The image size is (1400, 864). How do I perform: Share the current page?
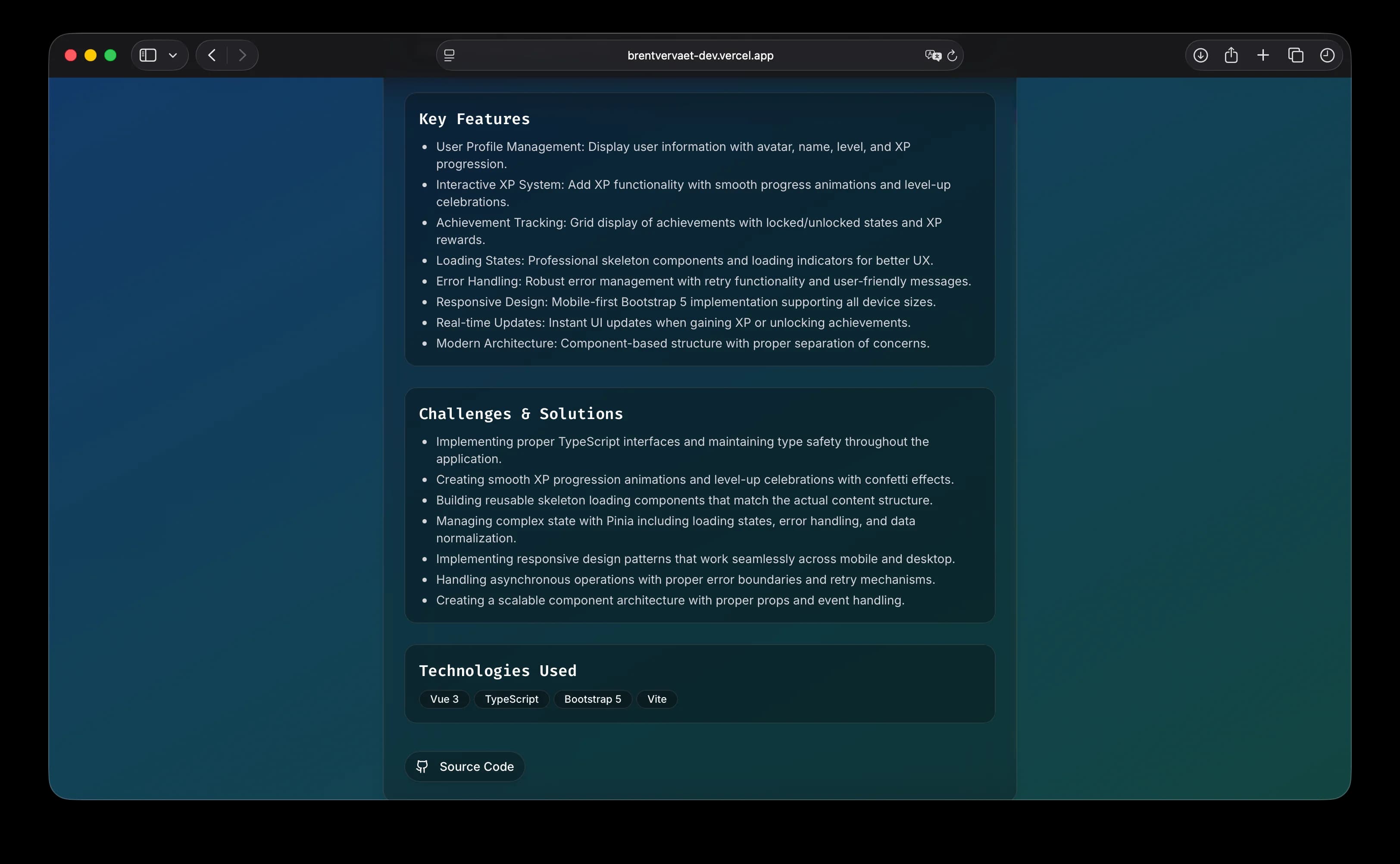(1231, 55)
